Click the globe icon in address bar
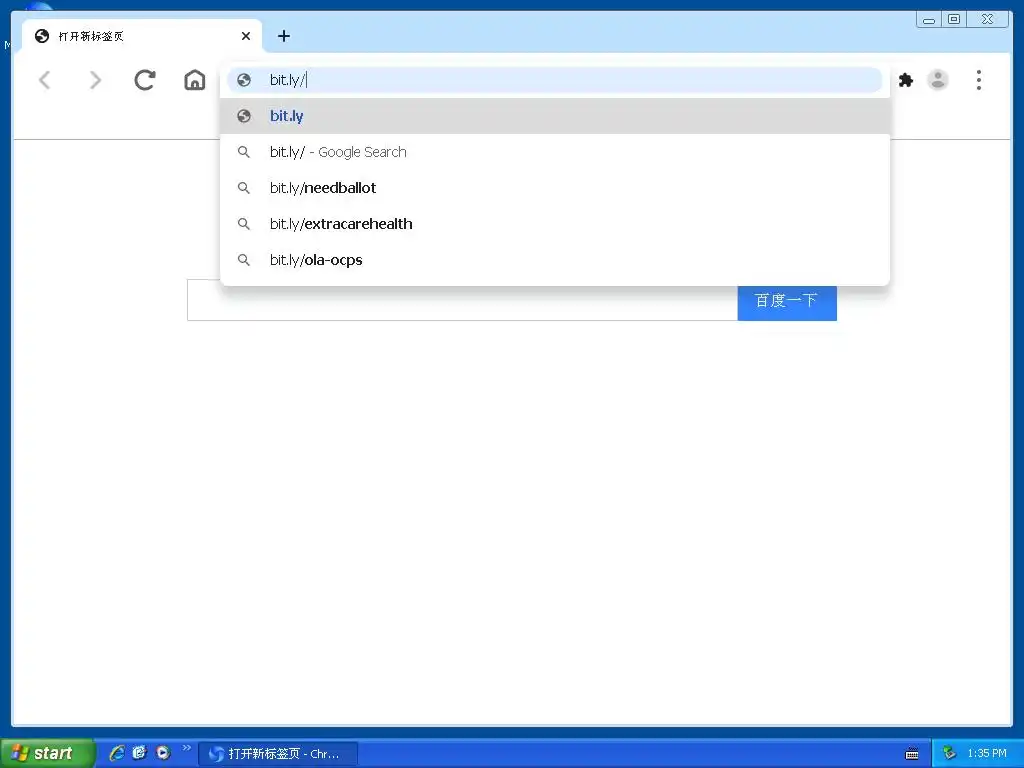The height and width of the screenshot is (768, 1024). 244,80
